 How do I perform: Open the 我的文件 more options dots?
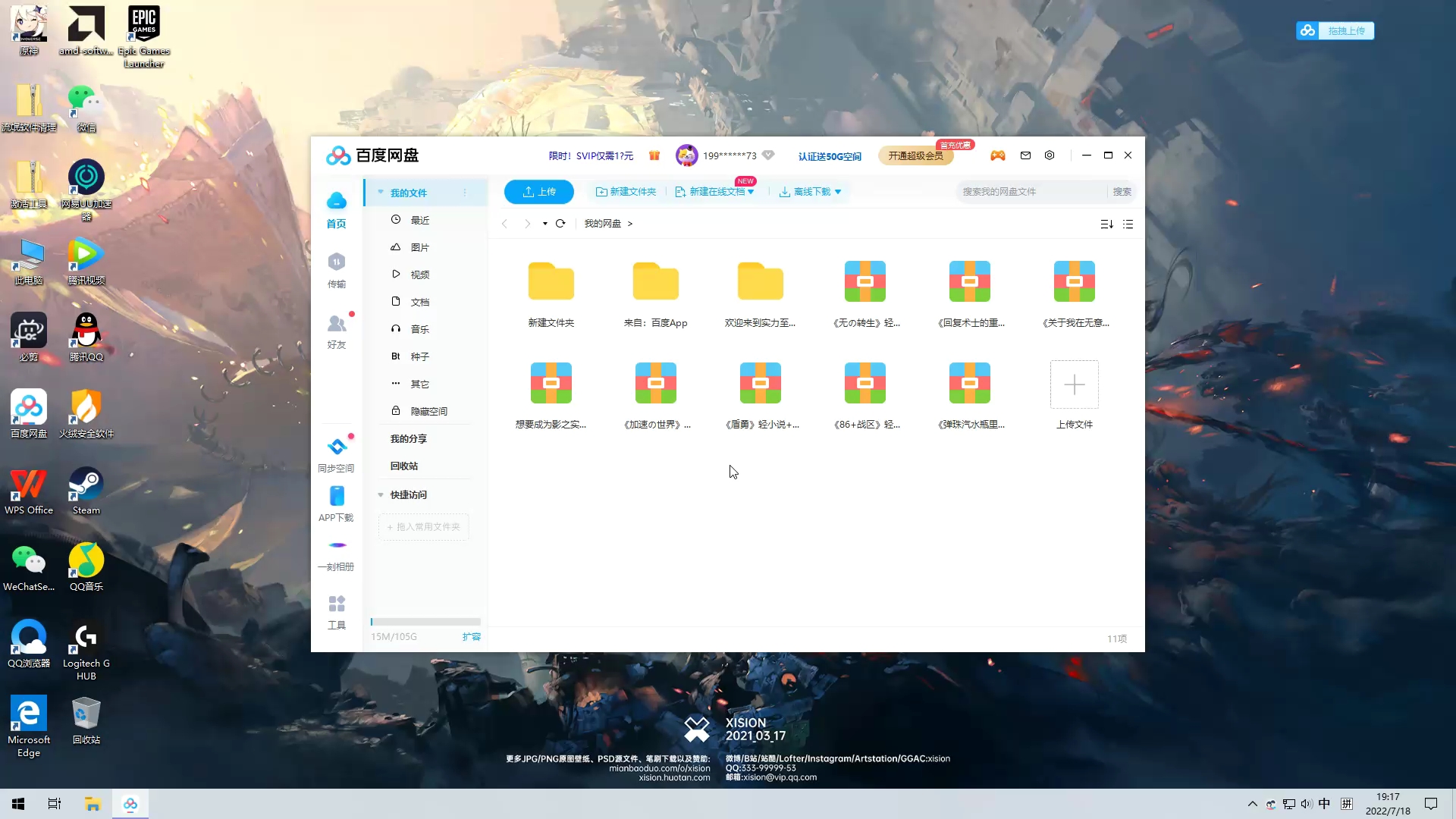coord(465,193)
